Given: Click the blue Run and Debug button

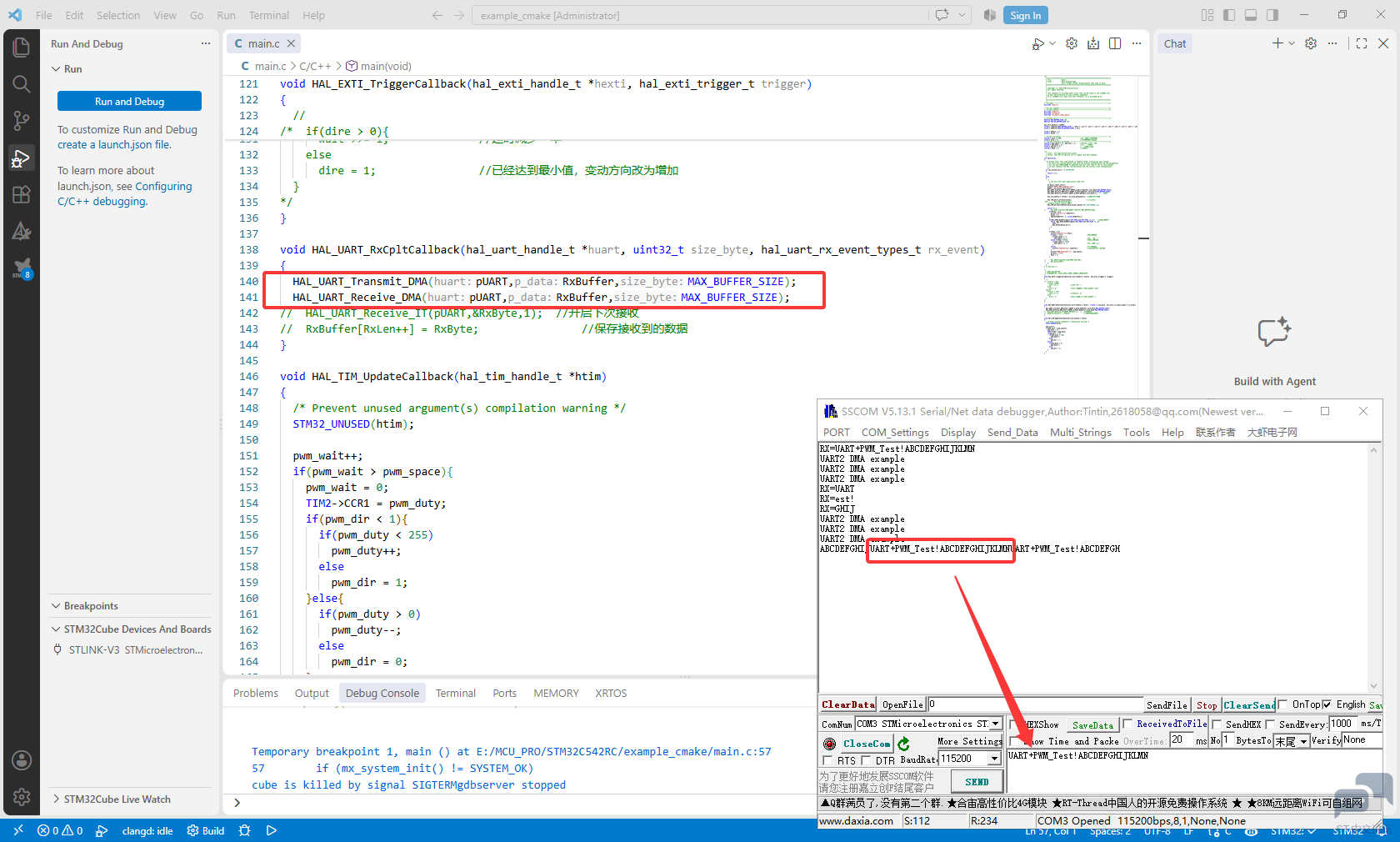Looking at the screenshot, I should click(x=129, y=101).
